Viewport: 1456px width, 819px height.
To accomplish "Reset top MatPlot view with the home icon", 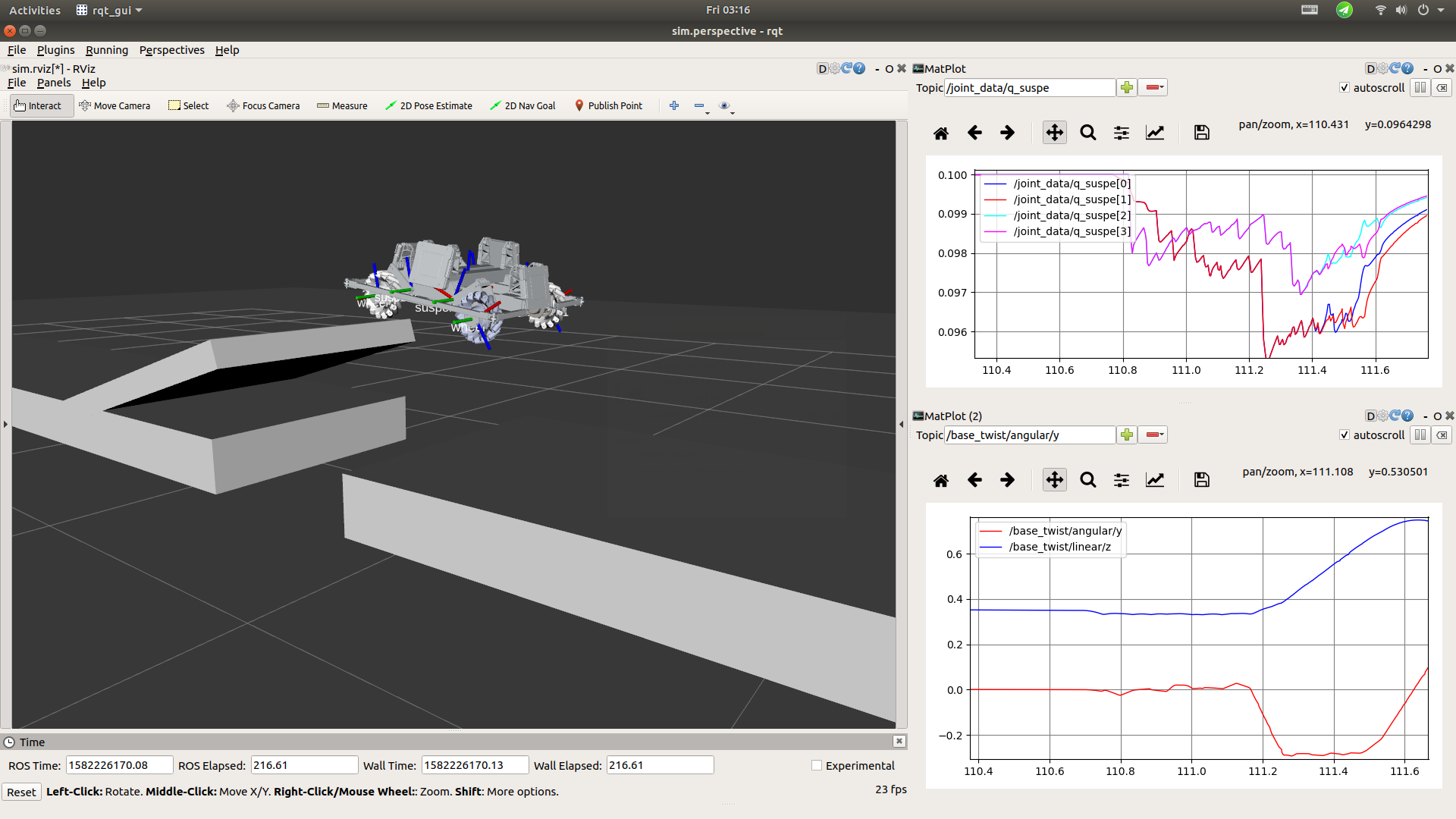I will coord(941,133).
